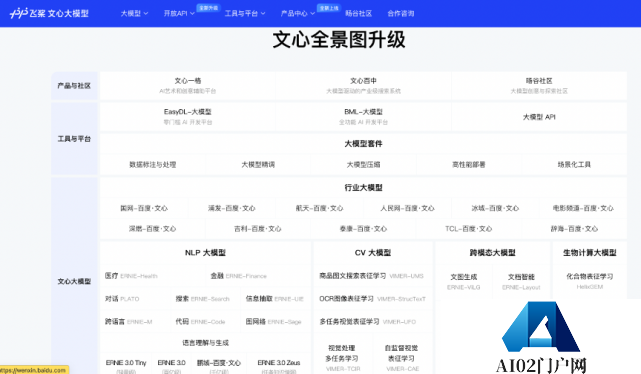Expand the 产品中心 dropdown menu
641x374 pixels.
298,13
